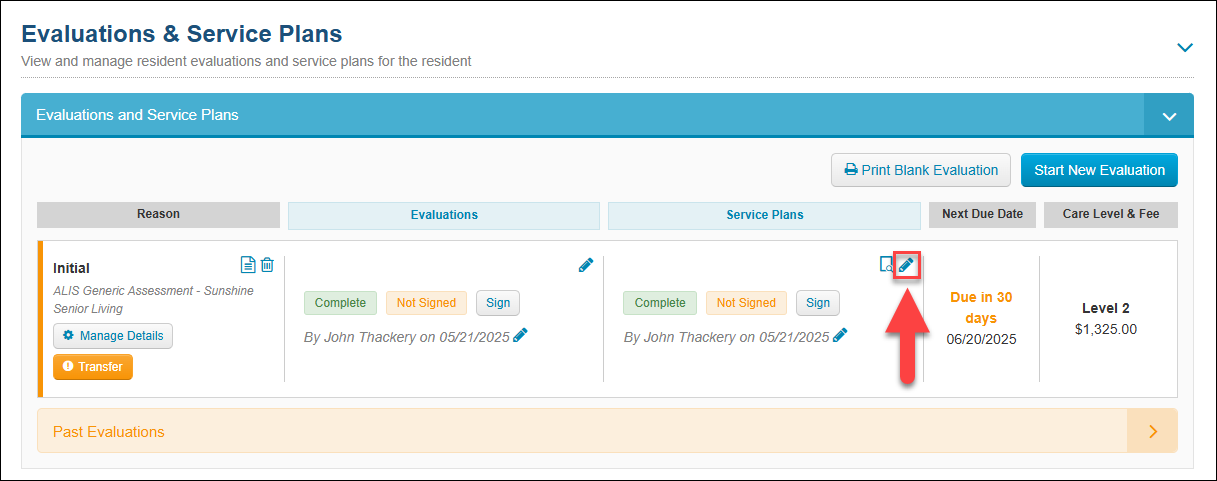Screen dimensions: 1217x481
Task: Click the Not Signed badge under Evaluations
Action: 426,303
